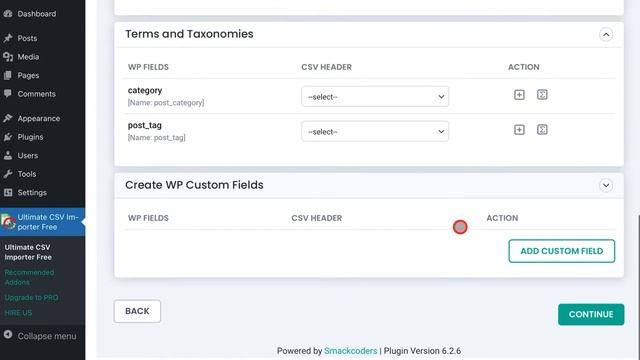Open the Pages menu item
The height and width of the screenshot is (360, 640).
click(x=28, y=76)
